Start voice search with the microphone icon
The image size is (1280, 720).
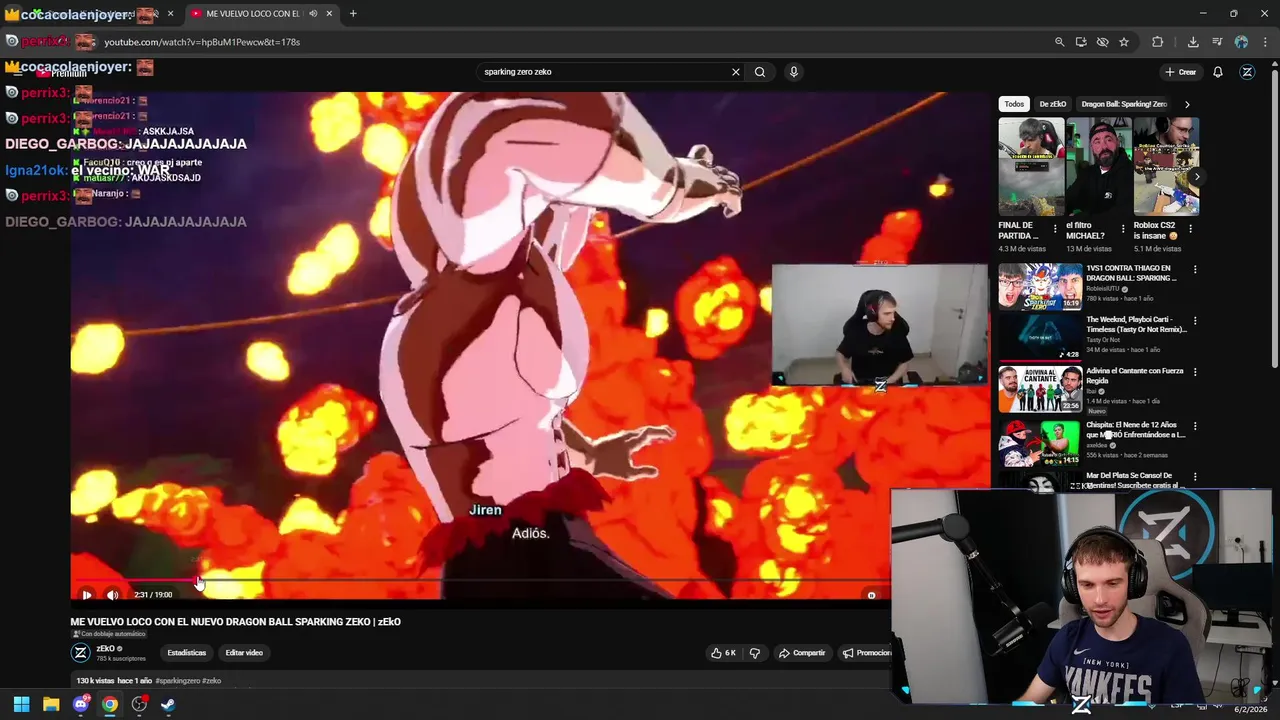pos(794,72)
